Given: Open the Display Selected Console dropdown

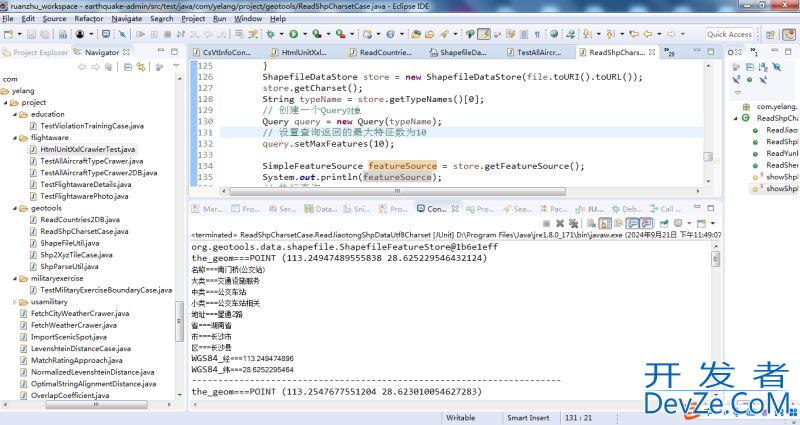Looking at the screenshot, I should 689,223.
